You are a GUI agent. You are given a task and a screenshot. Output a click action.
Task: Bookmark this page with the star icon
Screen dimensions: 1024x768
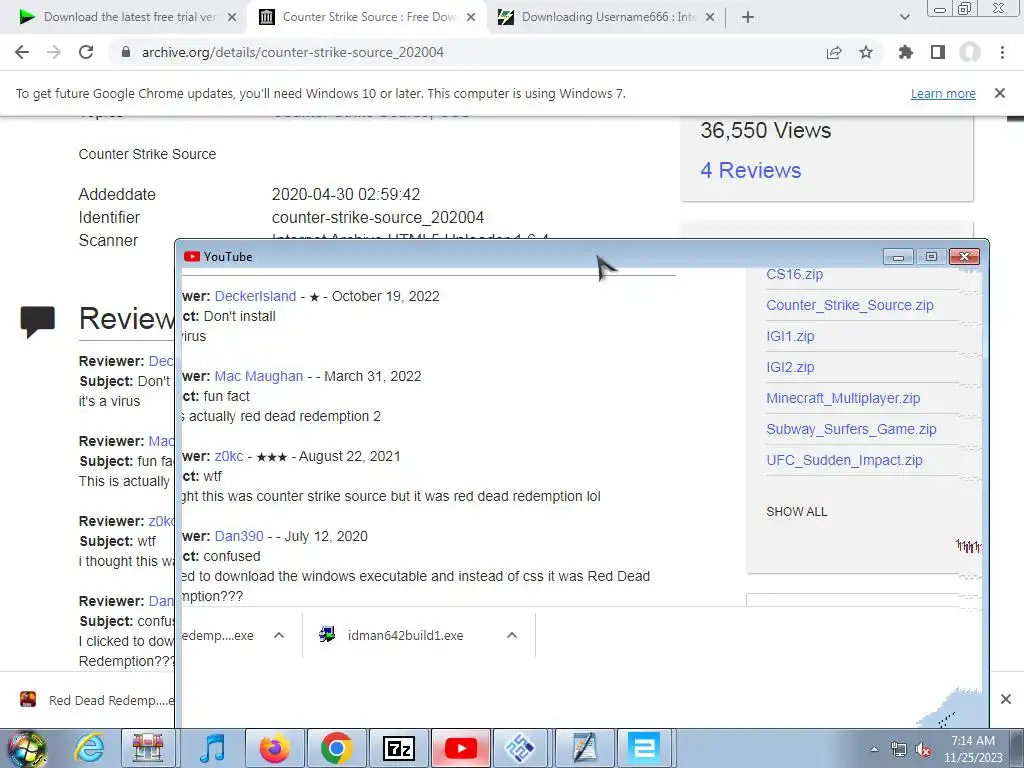[866, 52]
